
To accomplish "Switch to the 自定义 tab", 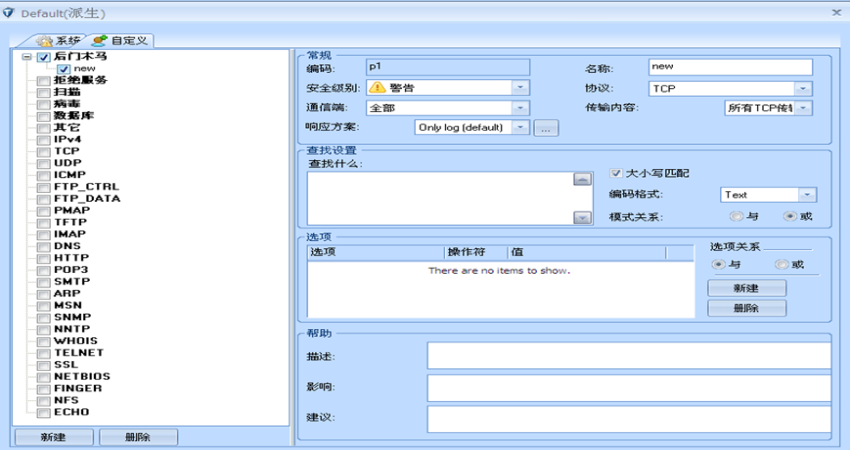I will [120, 41].
